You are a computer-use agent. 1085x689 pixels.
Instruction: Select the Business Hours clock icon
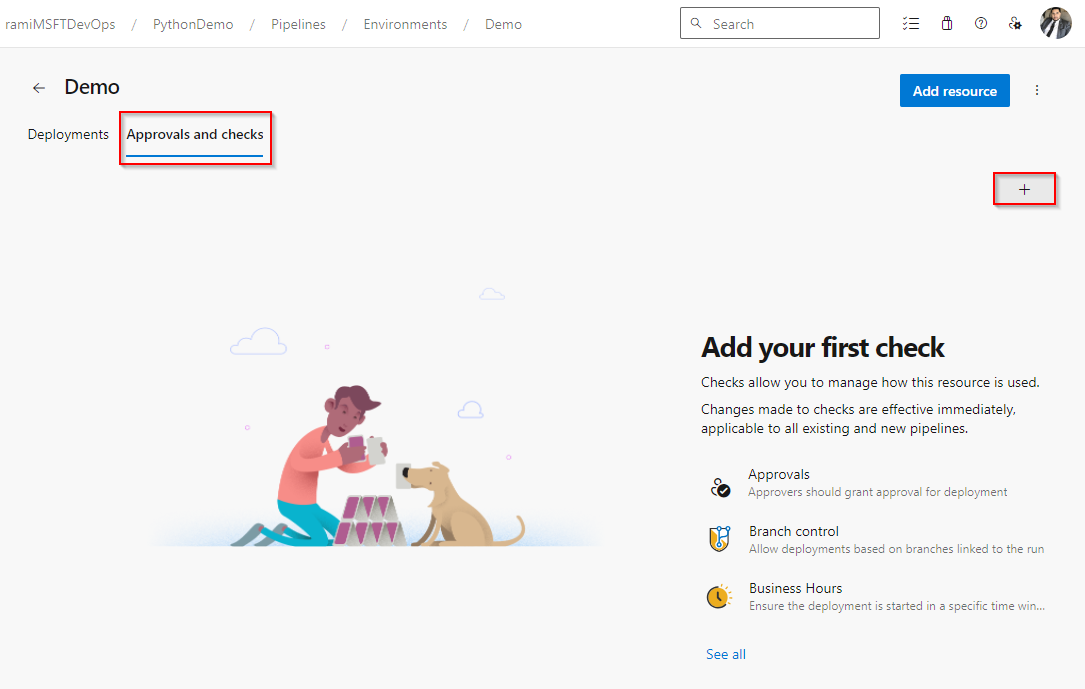click(x=720, y=595)
